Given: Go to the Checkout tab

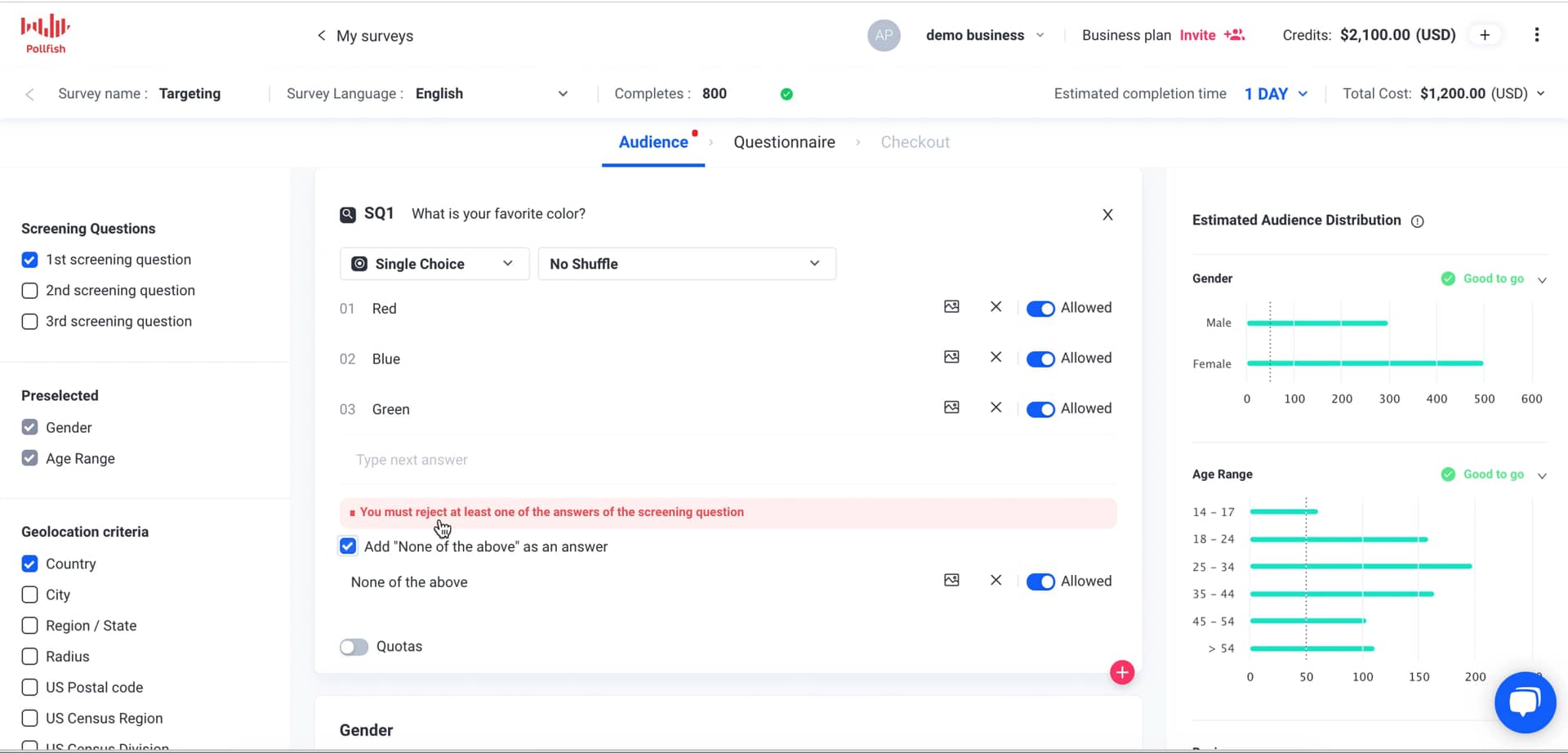Looking at the screenshot, I should [915, 142].
